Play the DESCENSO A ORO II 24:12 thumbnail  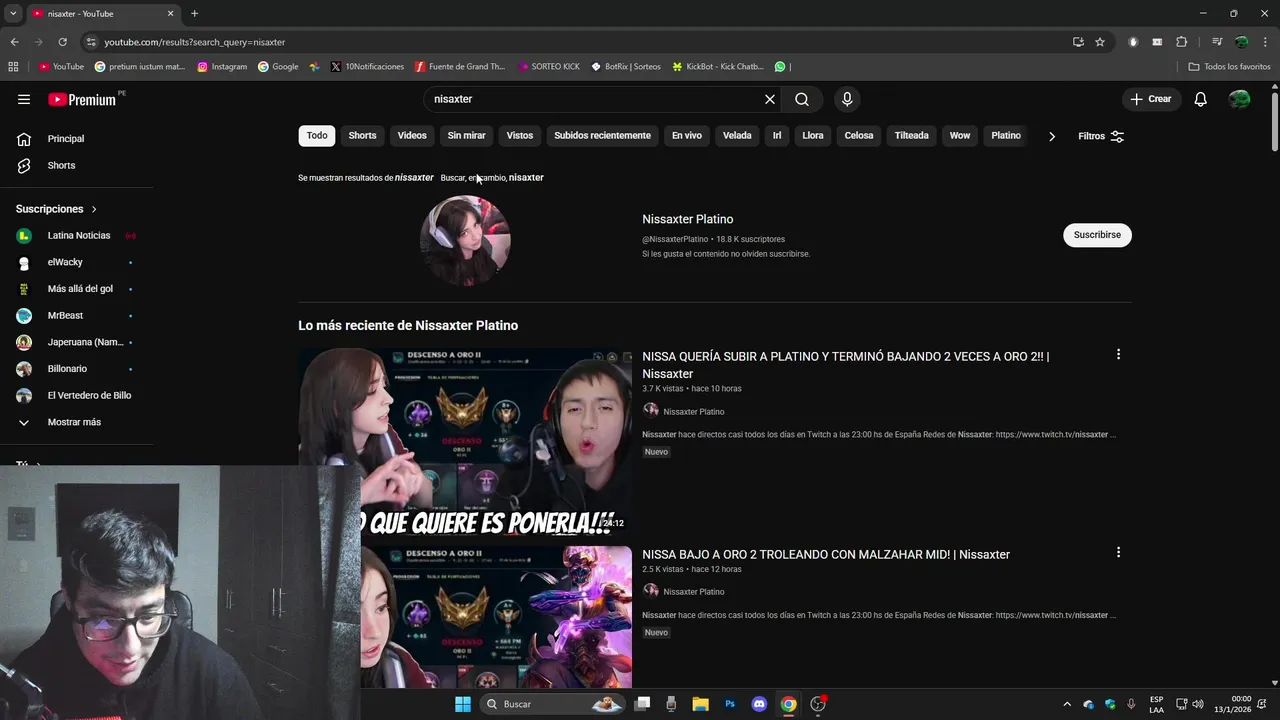[x=465, y=442]
